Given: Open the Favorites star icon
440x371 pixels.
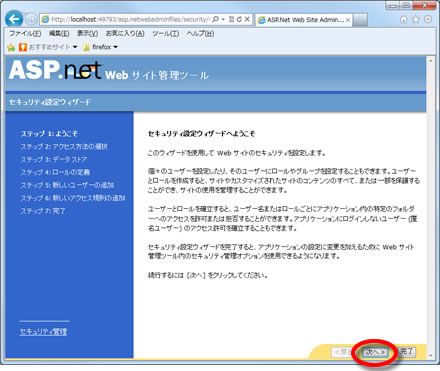Looking at the screenshot, I should [416, 19].
